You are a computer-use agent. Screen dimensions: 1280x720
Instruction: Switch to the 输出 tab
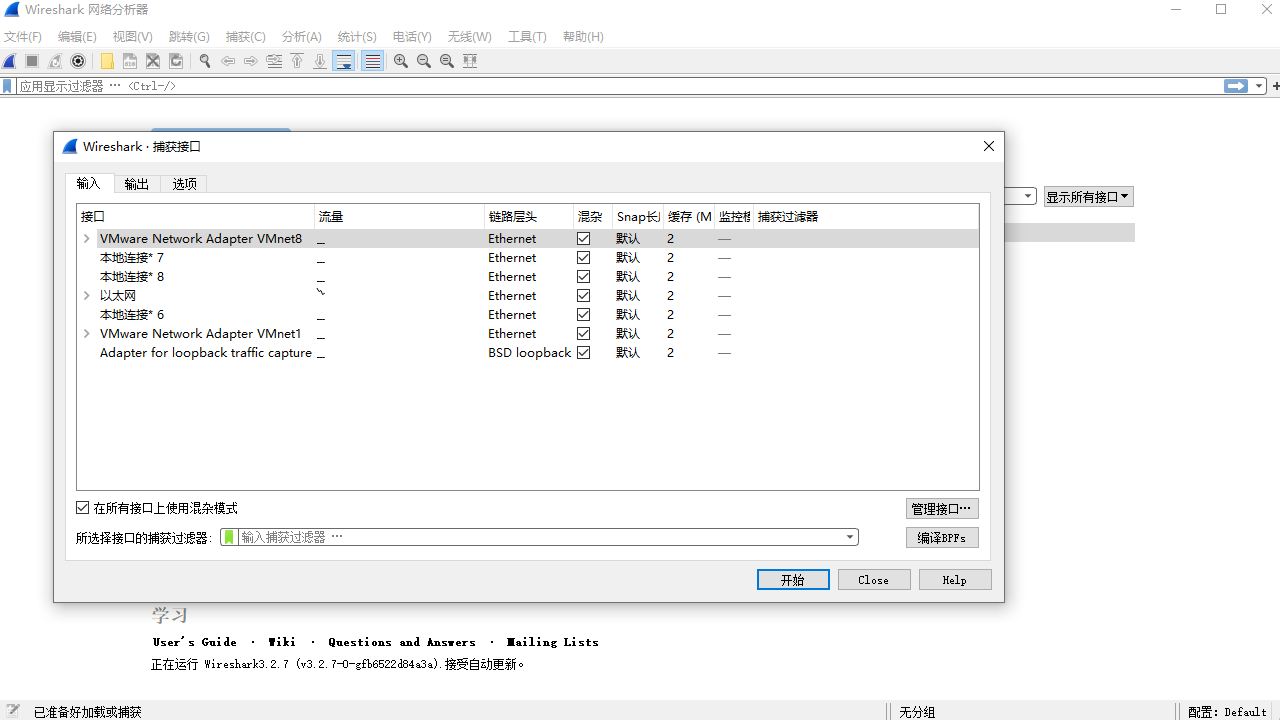point(136,183)
